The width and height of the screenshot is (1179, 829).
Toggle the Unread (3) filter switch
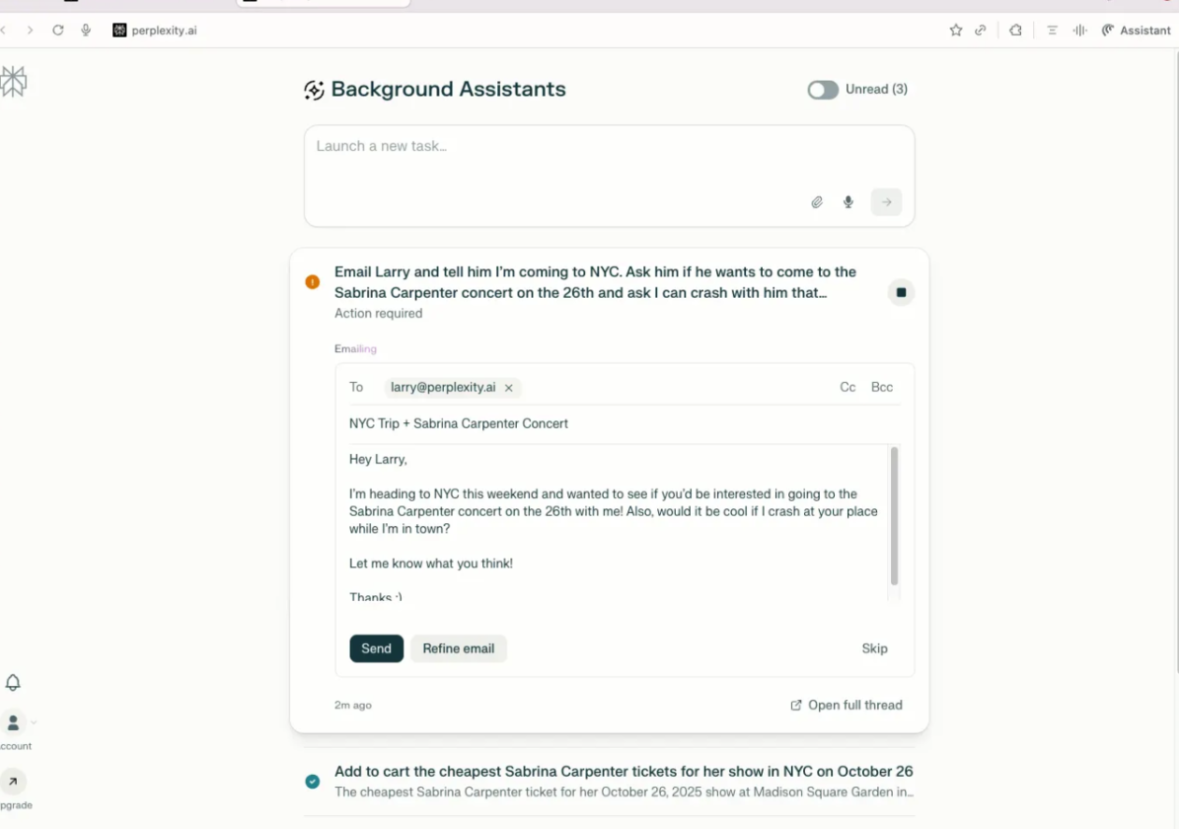coord(823,90)
